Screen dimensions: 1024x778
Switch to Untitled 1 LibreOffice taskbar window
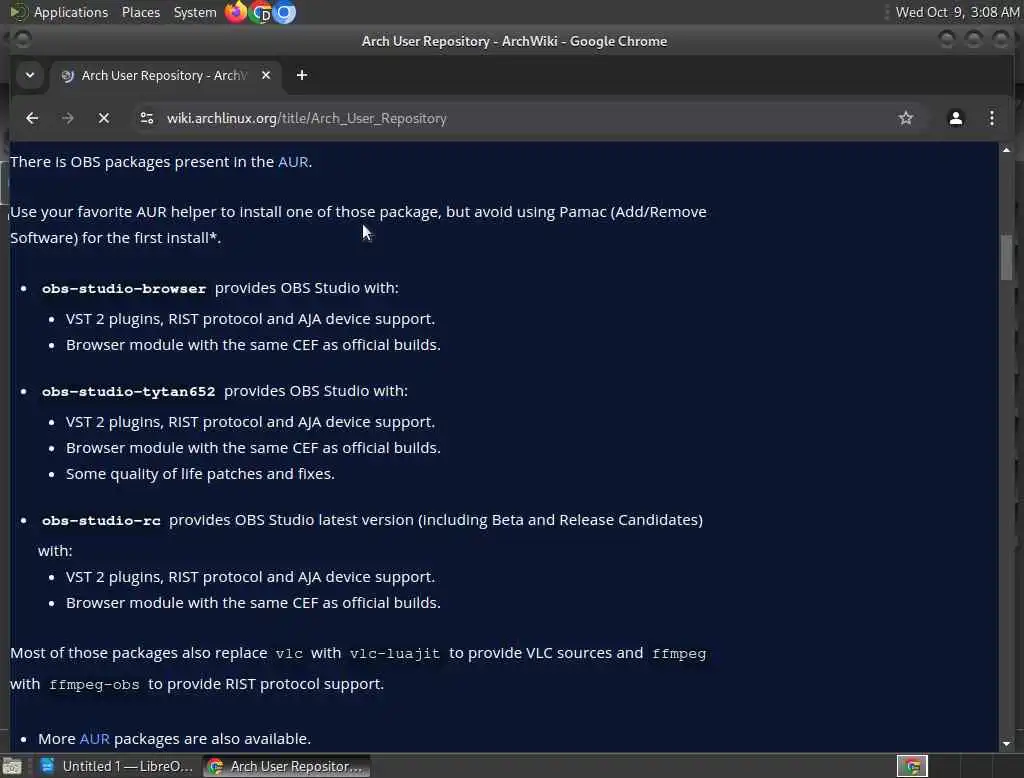pyautogui.click(x=116, y=766)
